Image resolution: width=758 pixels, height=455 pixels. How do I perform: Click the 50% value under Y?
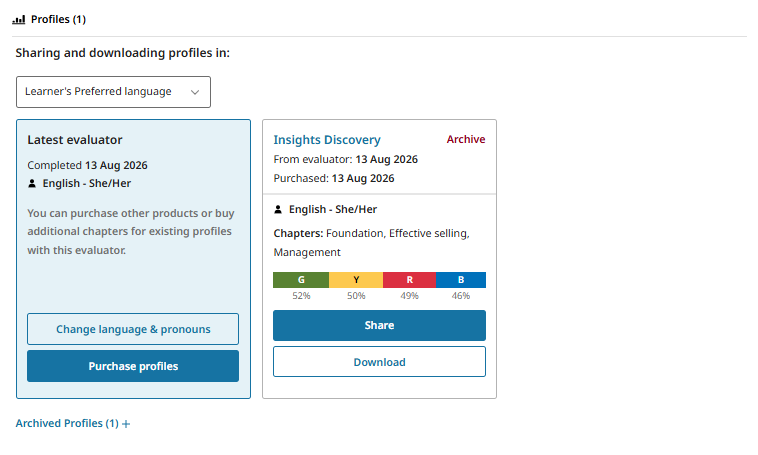tap(356, 296)
